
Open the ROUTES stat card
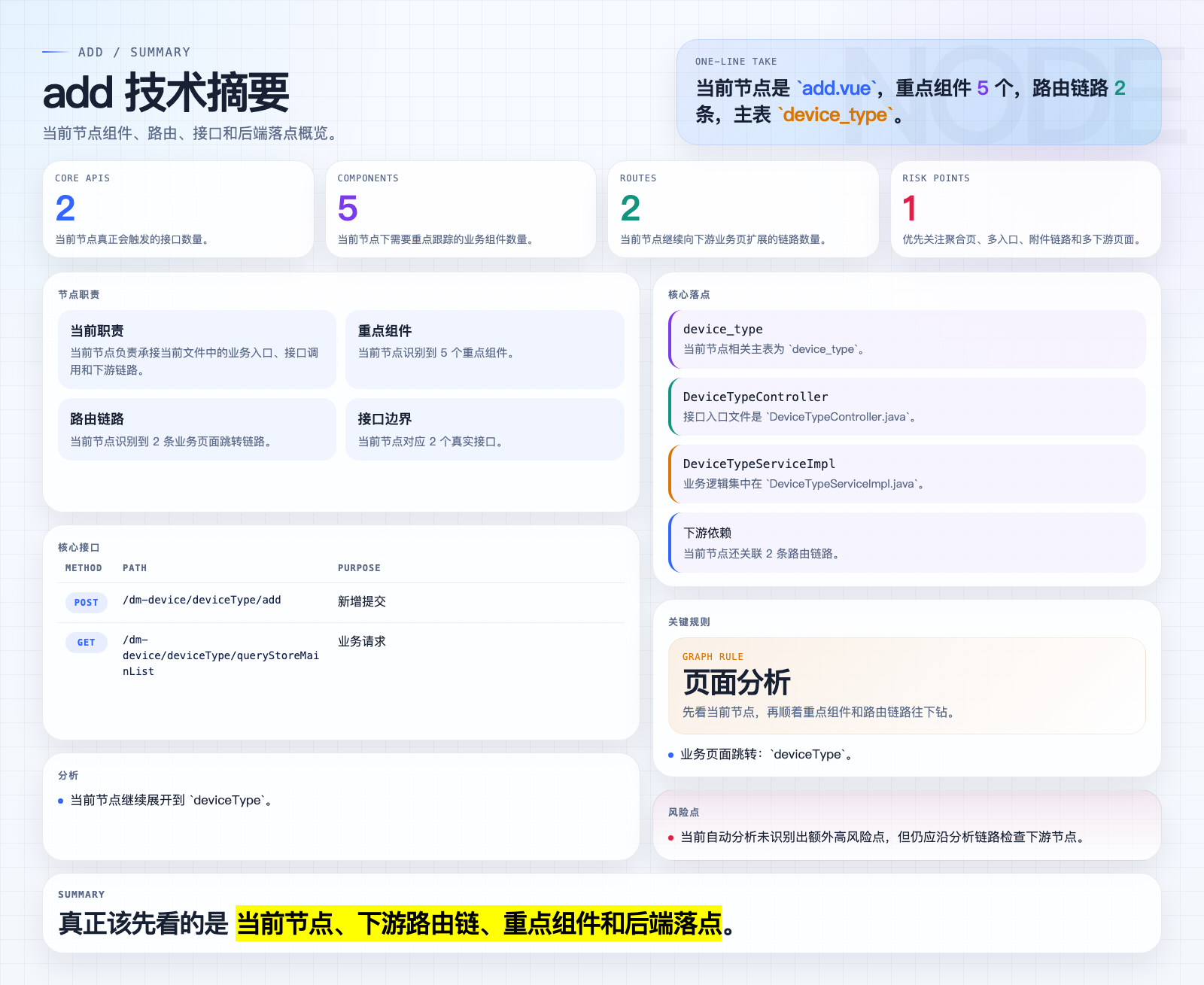click(x=743, y=209)
